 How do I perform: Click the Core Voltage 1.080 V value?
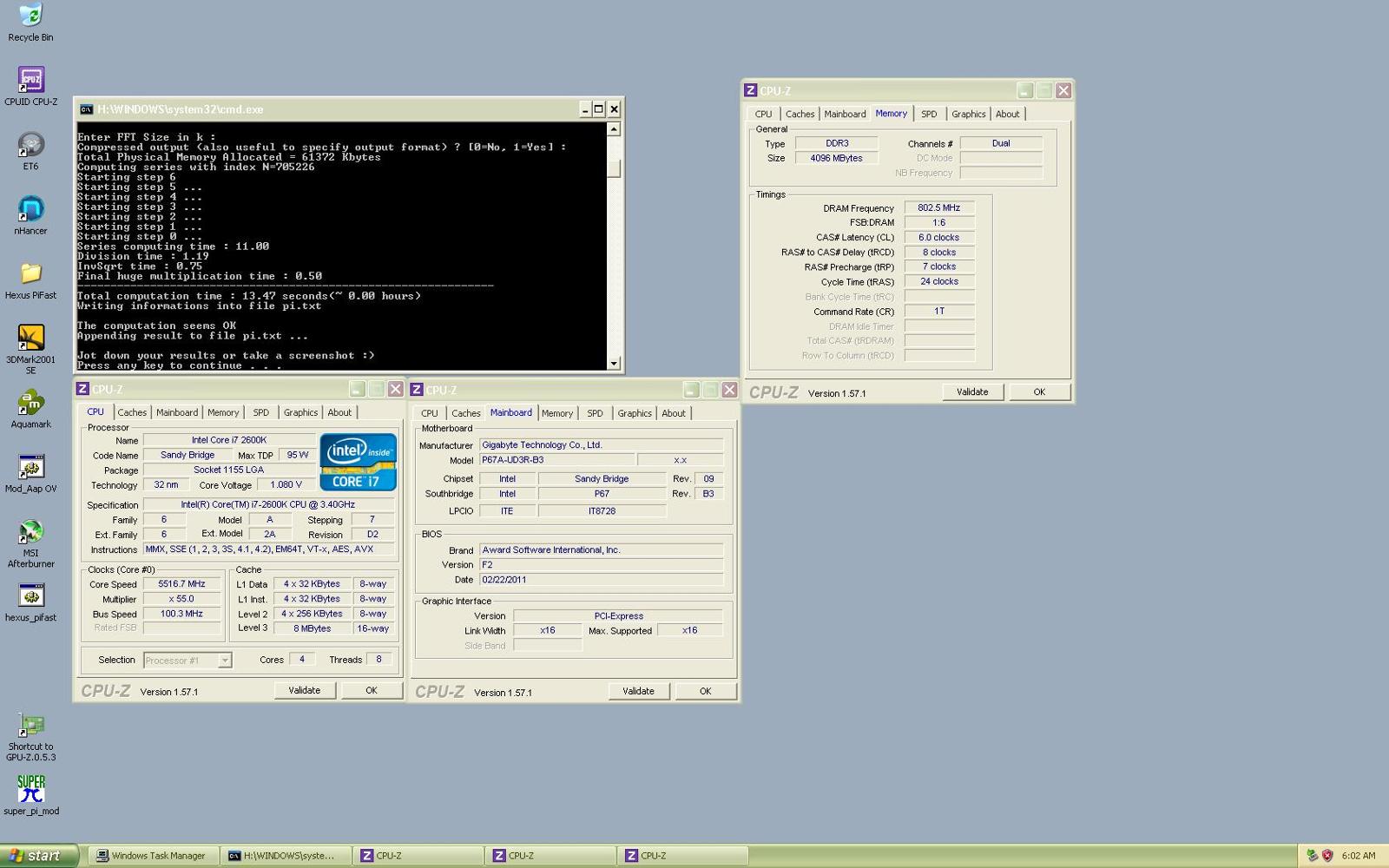click(286, 484)
